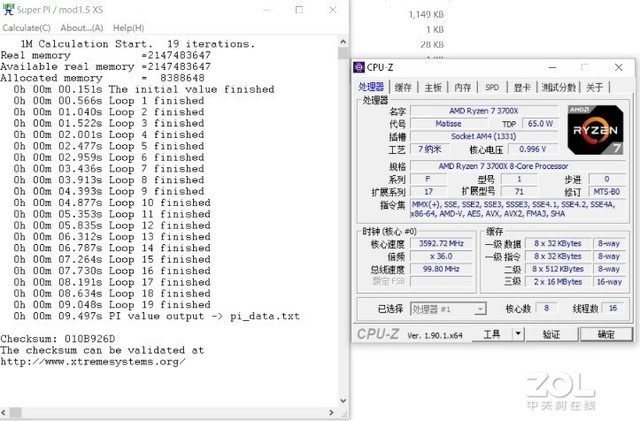
Task: Click the Loop 1 finished line
Action: pyautogui.click(x=109, y=100)
